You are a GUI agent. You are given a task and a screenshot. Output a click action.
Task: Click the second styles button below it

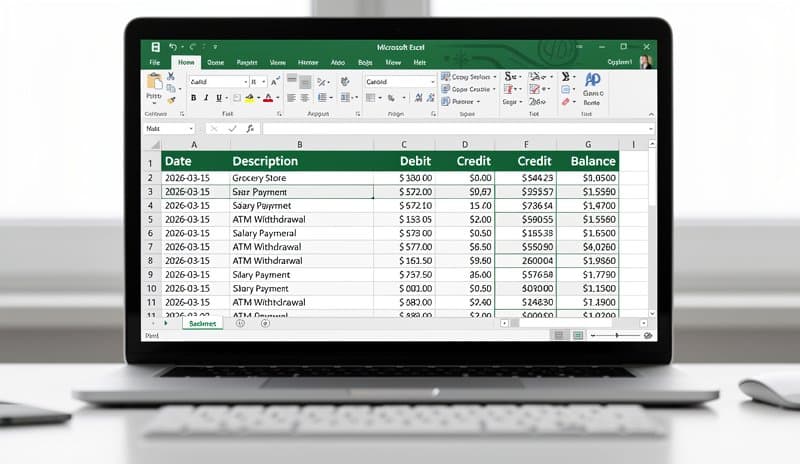(468, 89)
